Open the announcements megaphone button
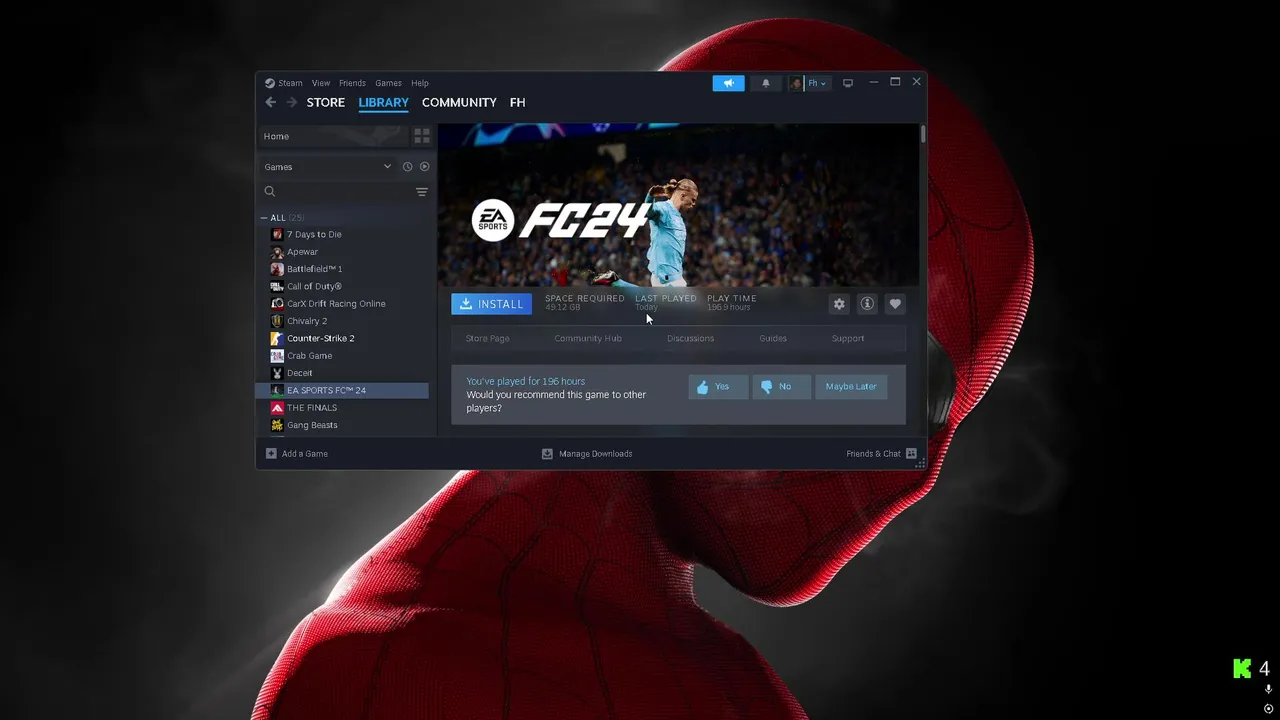Screen dimensions: 1280x720 728,83
